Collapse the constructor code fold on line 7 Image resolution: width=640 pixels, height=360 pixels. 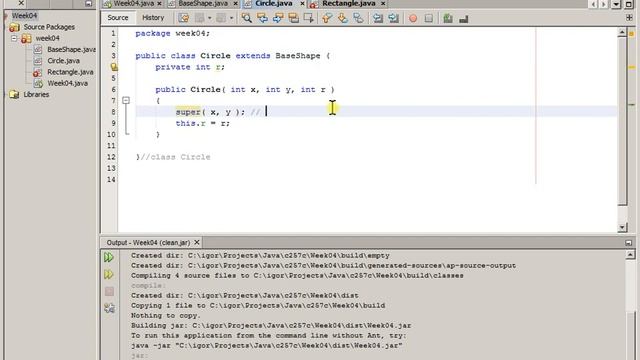tap(126, 100)
